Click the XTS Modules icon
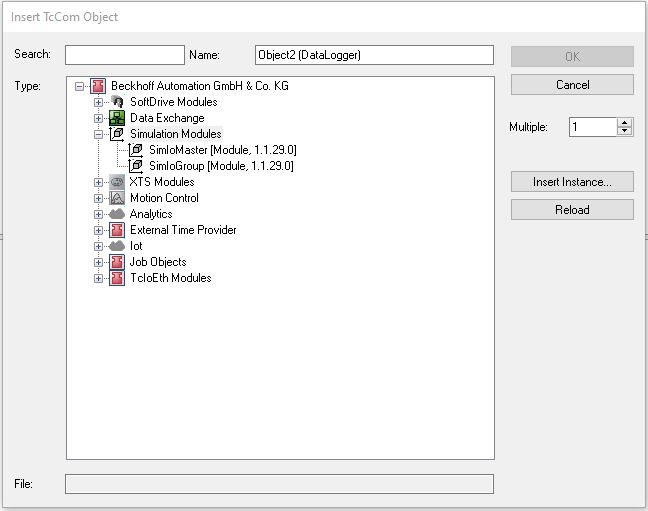Image resolution: width=648 pixels, height=511 pixels. [117, 182]
